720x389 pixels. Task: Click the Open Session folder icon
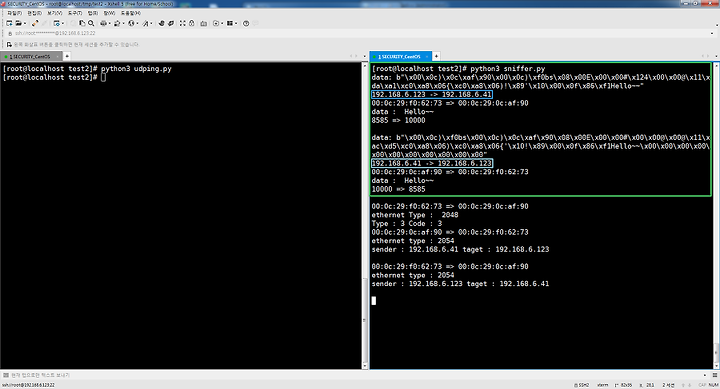click(x=18, y=23)
